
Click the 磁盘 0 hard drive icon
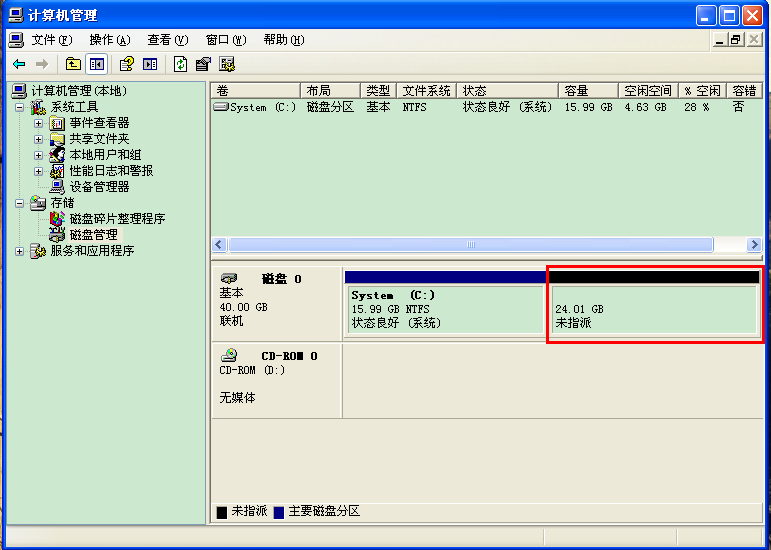[229, 278]
